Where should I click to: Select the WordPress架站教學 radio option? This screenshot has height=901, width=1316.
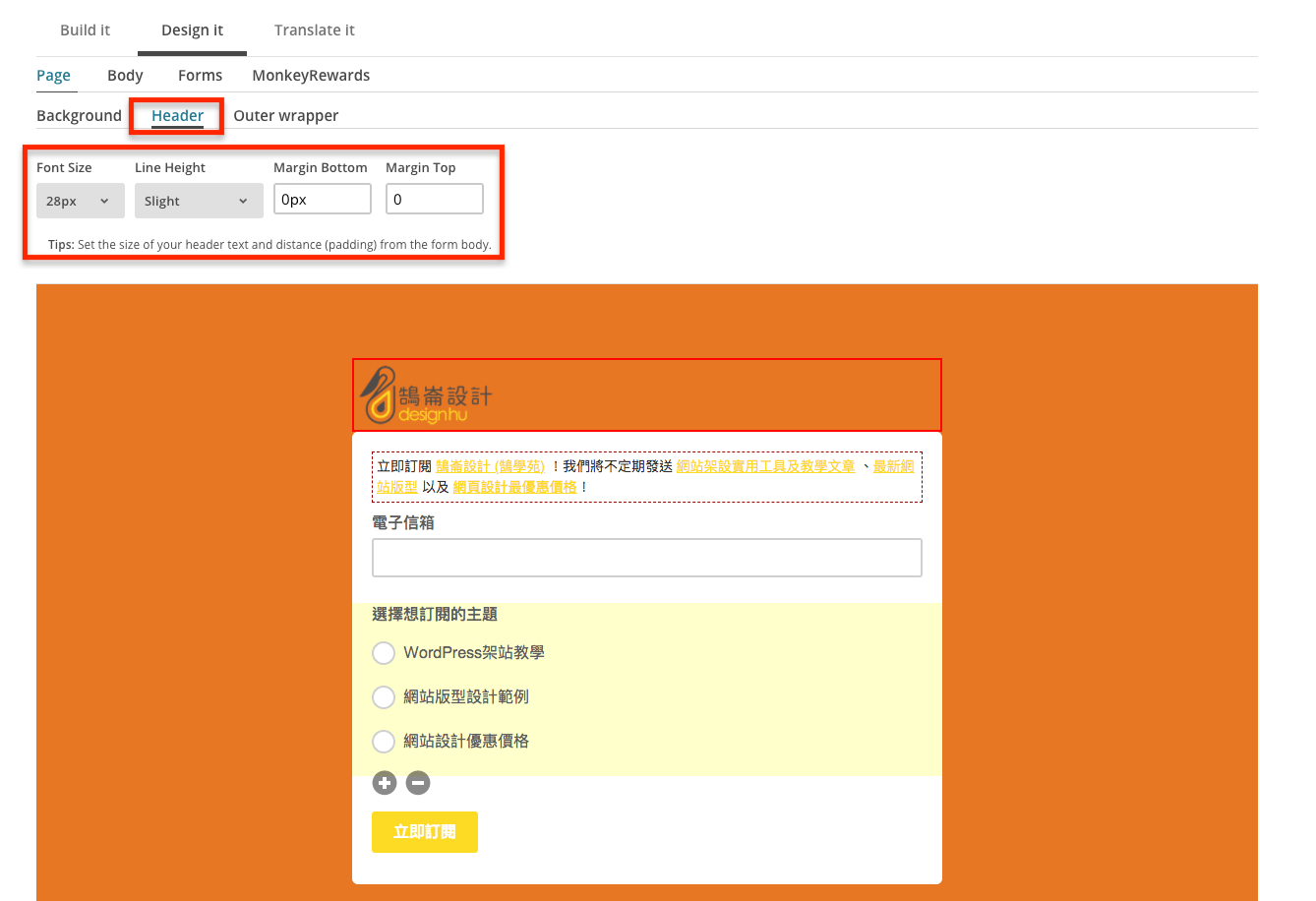(x=384, y=653)
